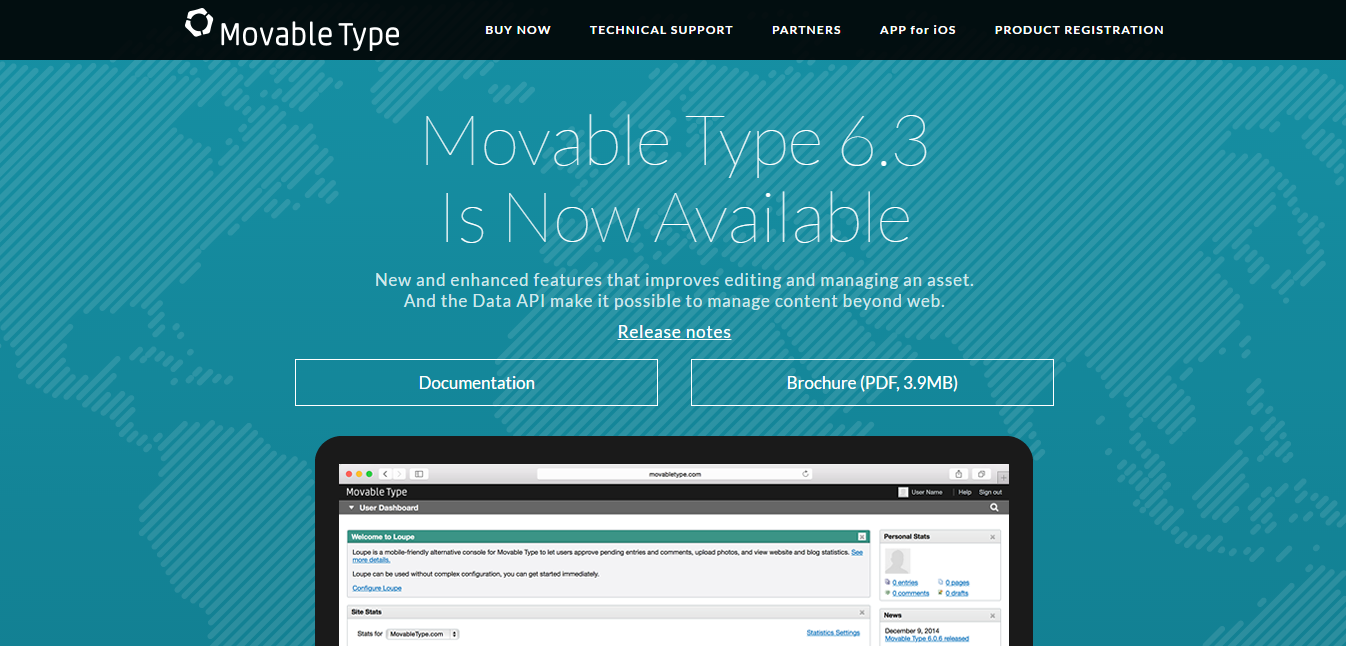Open the 0 drafts link

tap(957, 593)
